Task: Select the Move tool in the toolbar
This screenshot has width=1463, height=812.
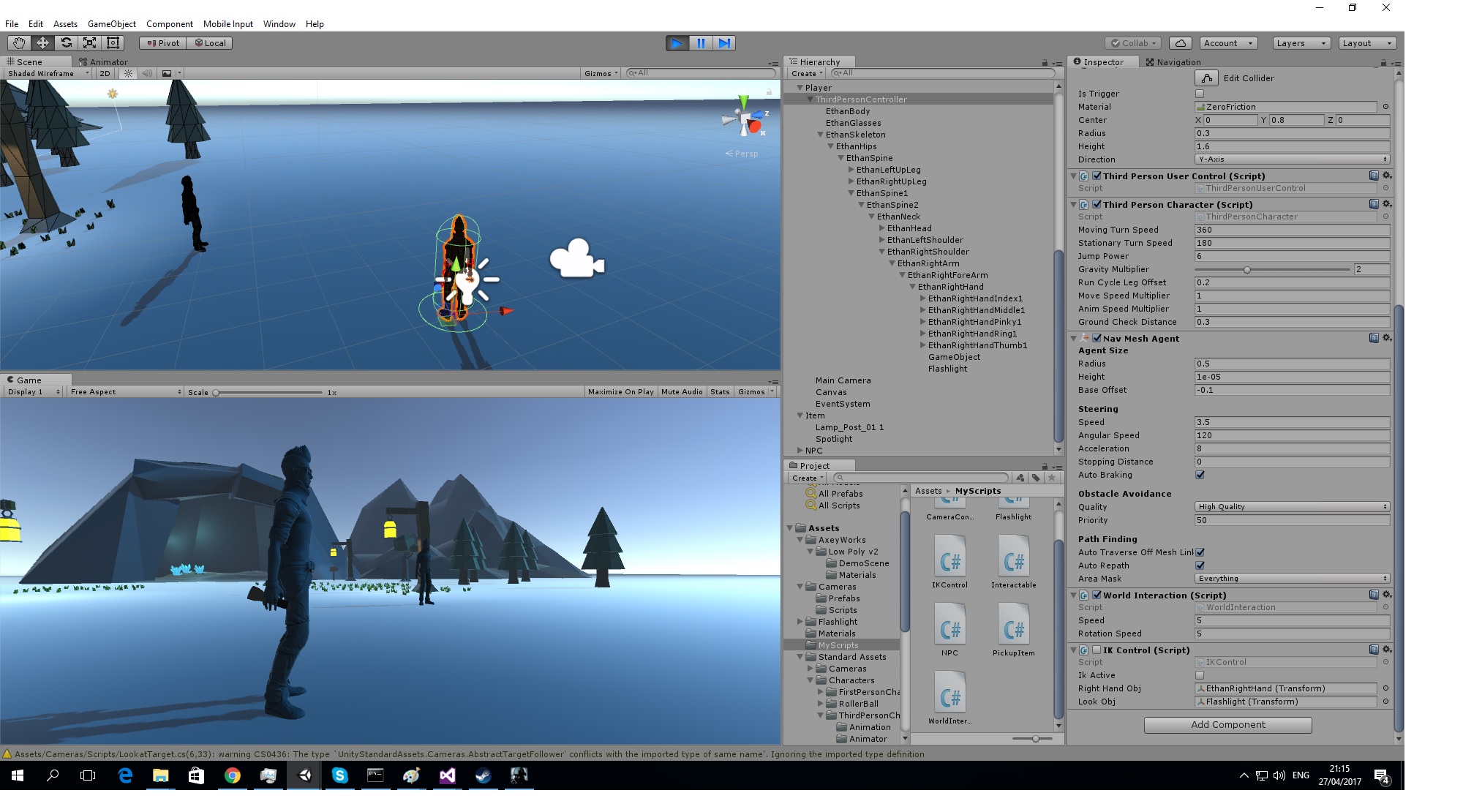Action: click(42, 42)
